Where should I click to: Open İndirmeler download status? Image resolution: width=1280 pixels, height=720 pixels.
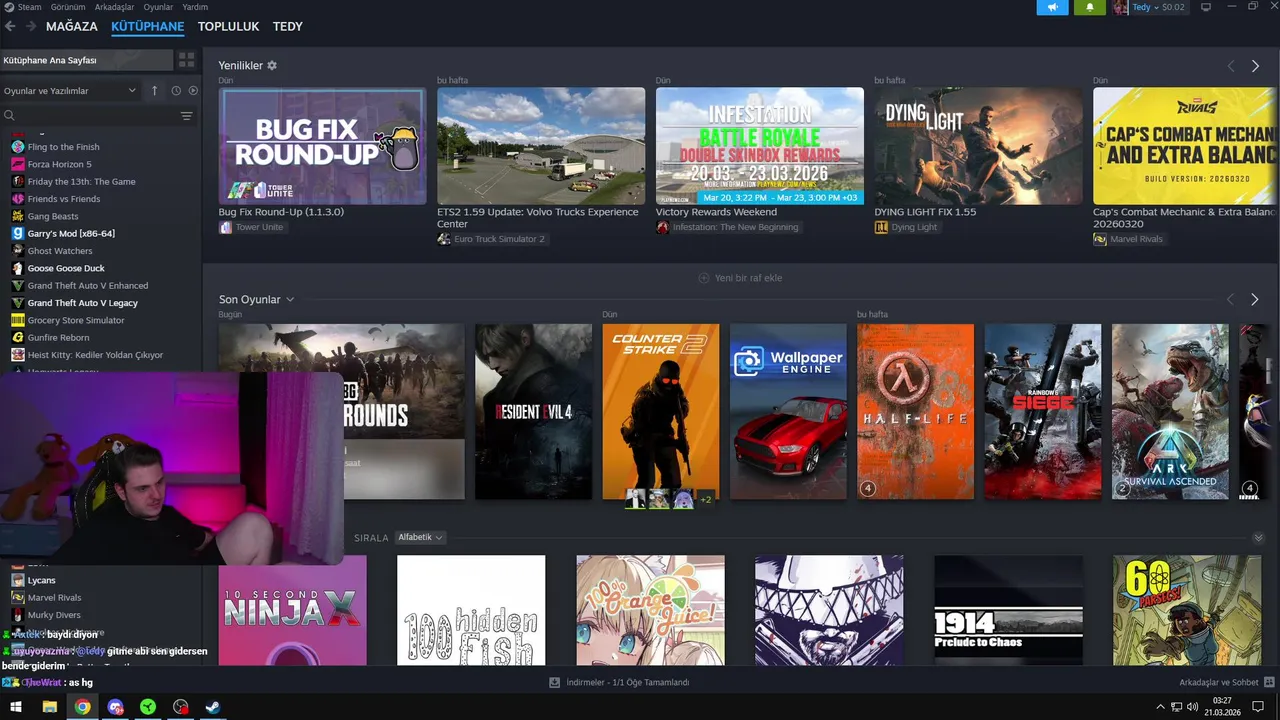coord(619,682)
